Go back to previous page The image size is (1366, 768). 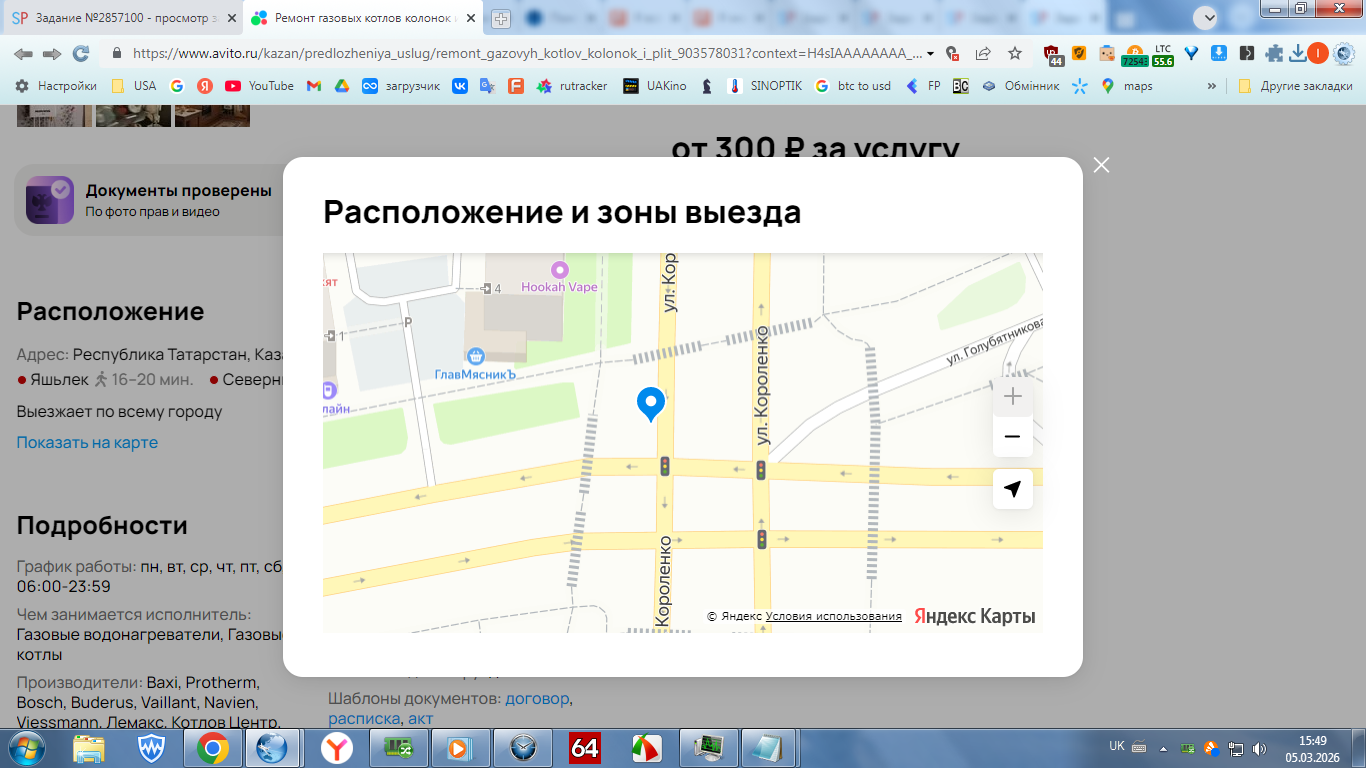point(23,53)
